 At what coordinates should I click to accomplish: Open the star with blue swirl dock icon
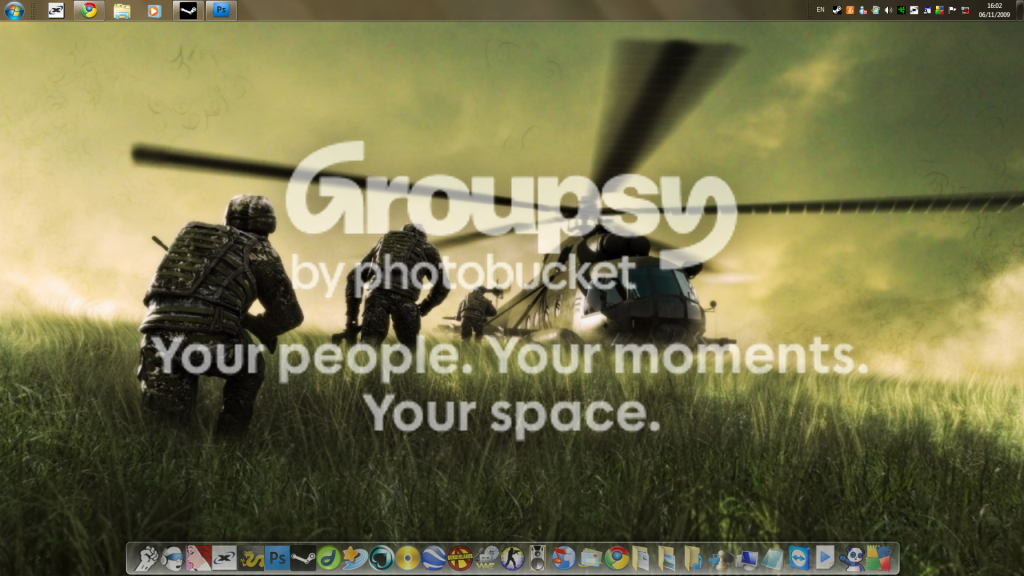click(x=355, y=558)
